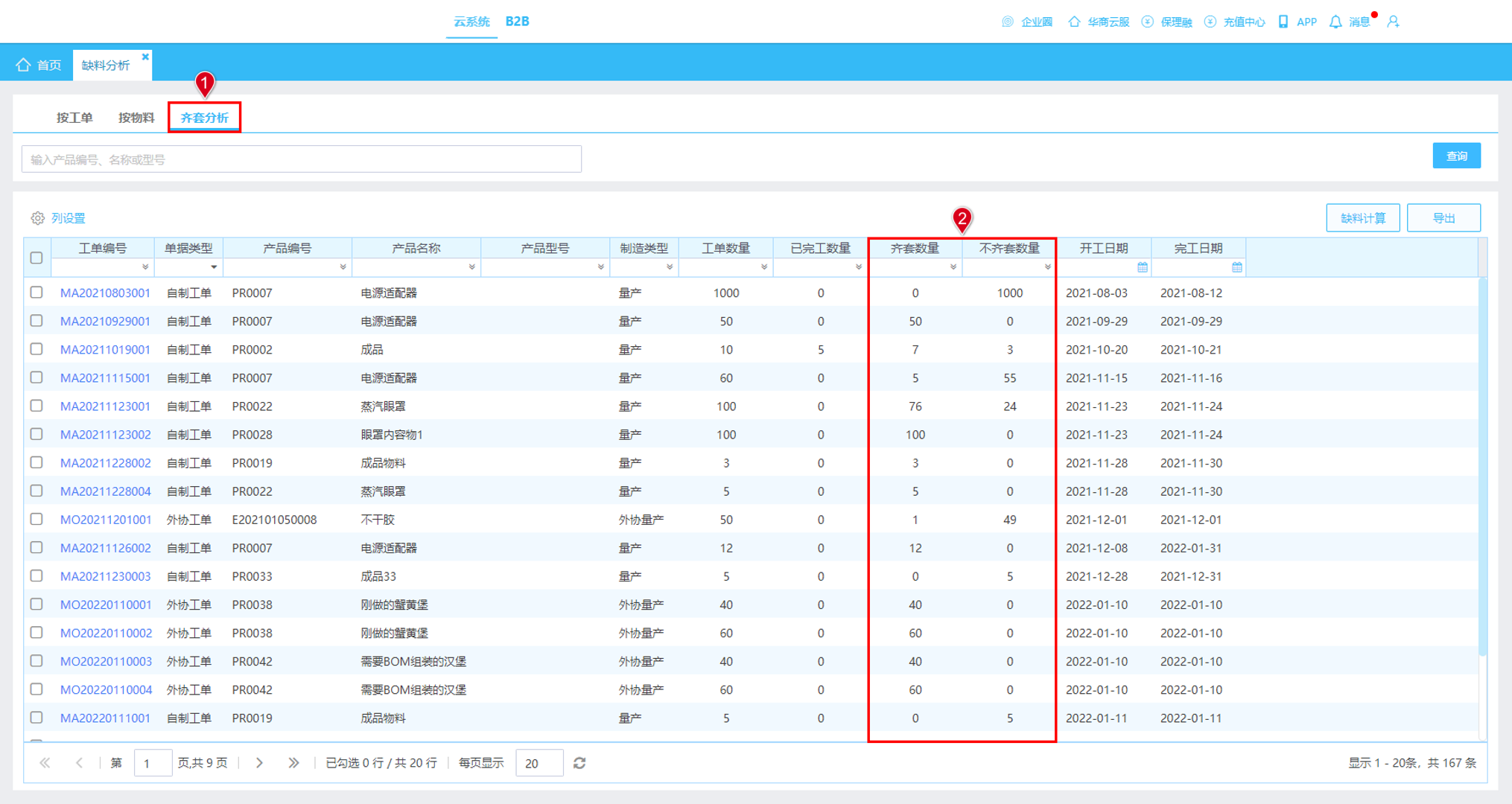Switch to the 按工单 tab

point(74,118)
